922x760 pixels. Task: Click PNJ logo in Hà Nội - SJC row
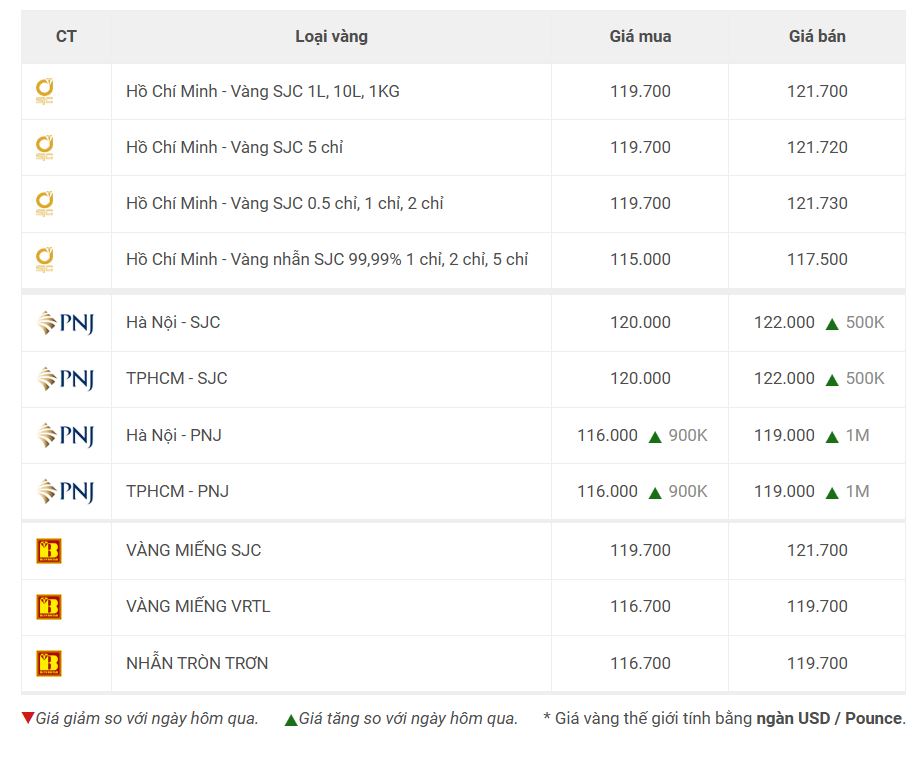[66, 322]
